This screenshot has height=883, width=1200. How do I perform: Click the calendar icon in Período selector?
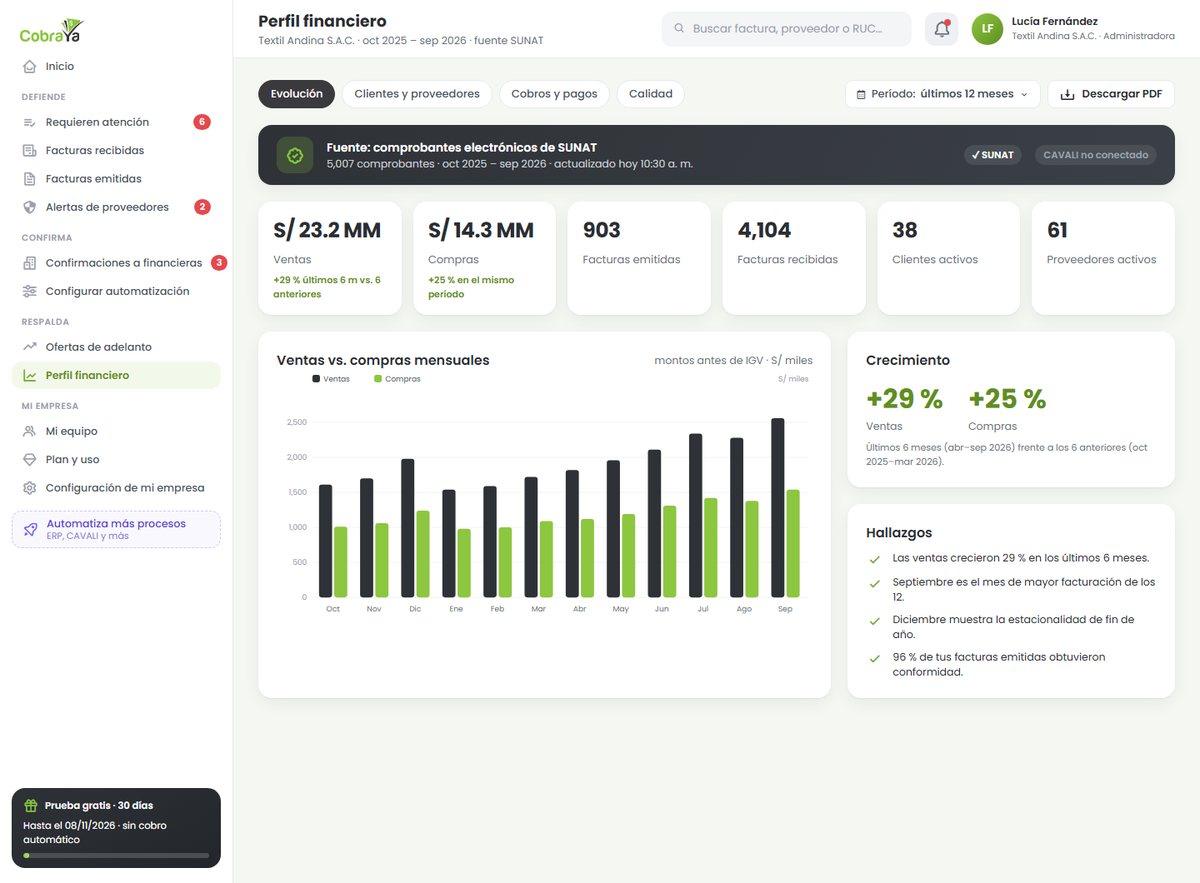click(861, 94)
